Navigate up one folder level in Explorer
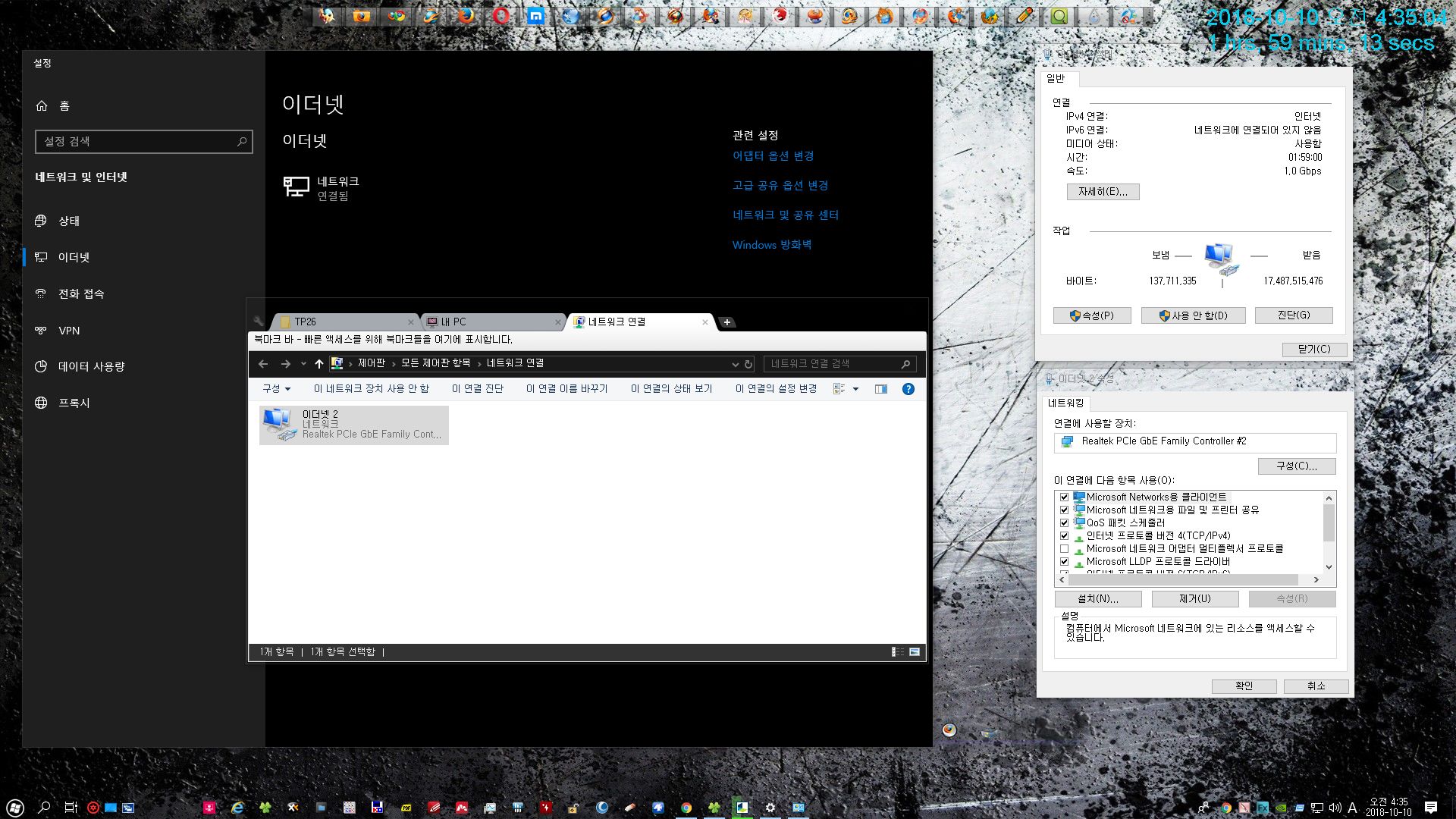Image resolution: width=1456 pixels, height=819 pixels. tap(318, 364)
